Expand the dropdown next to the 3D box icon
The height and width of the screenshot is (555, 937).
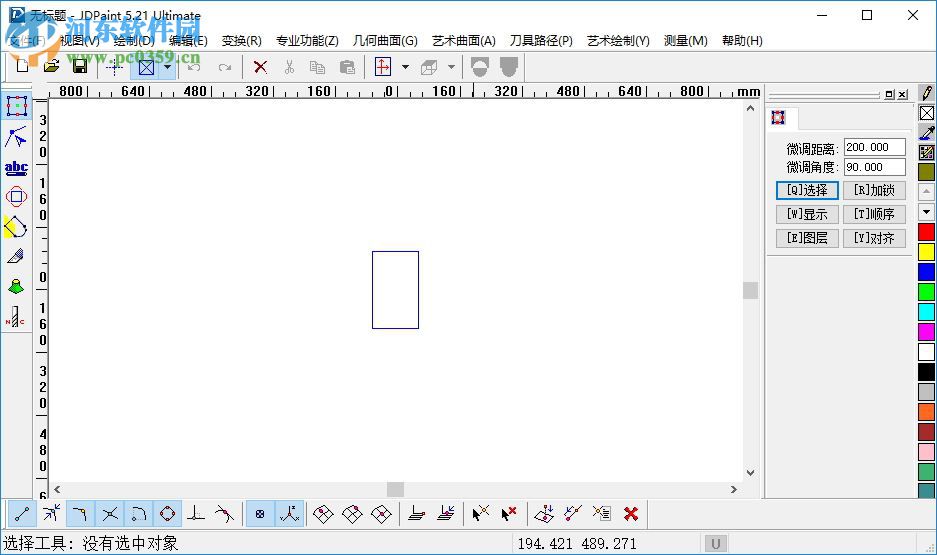(x=451, y=67)
